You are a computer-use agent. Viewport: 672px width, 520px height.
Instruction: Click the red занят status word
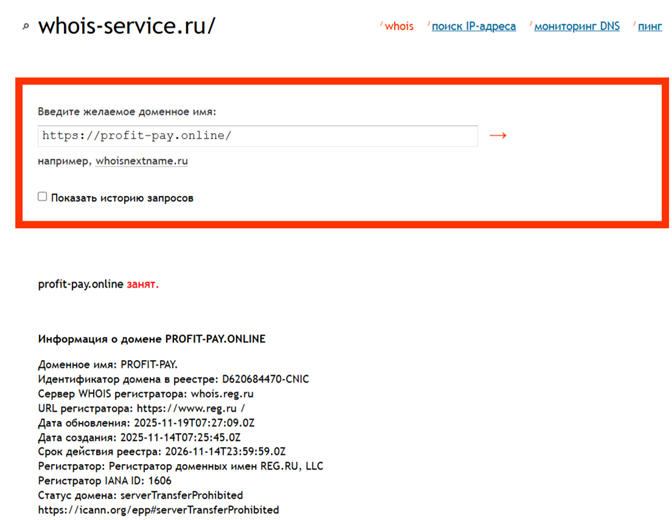[x=142, y=284]
